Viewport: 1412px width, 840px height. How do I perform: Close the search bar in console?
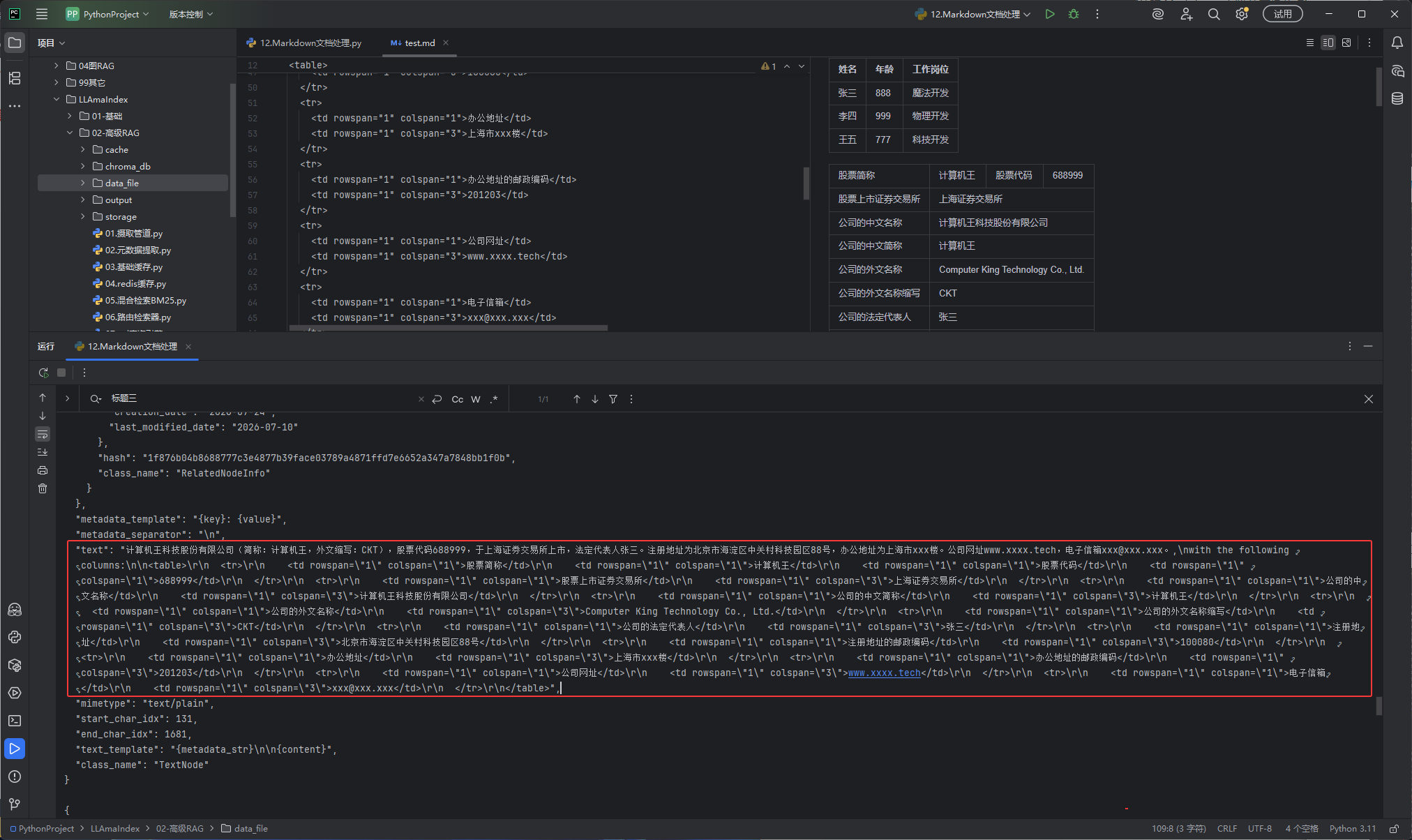coord(1369,399)
